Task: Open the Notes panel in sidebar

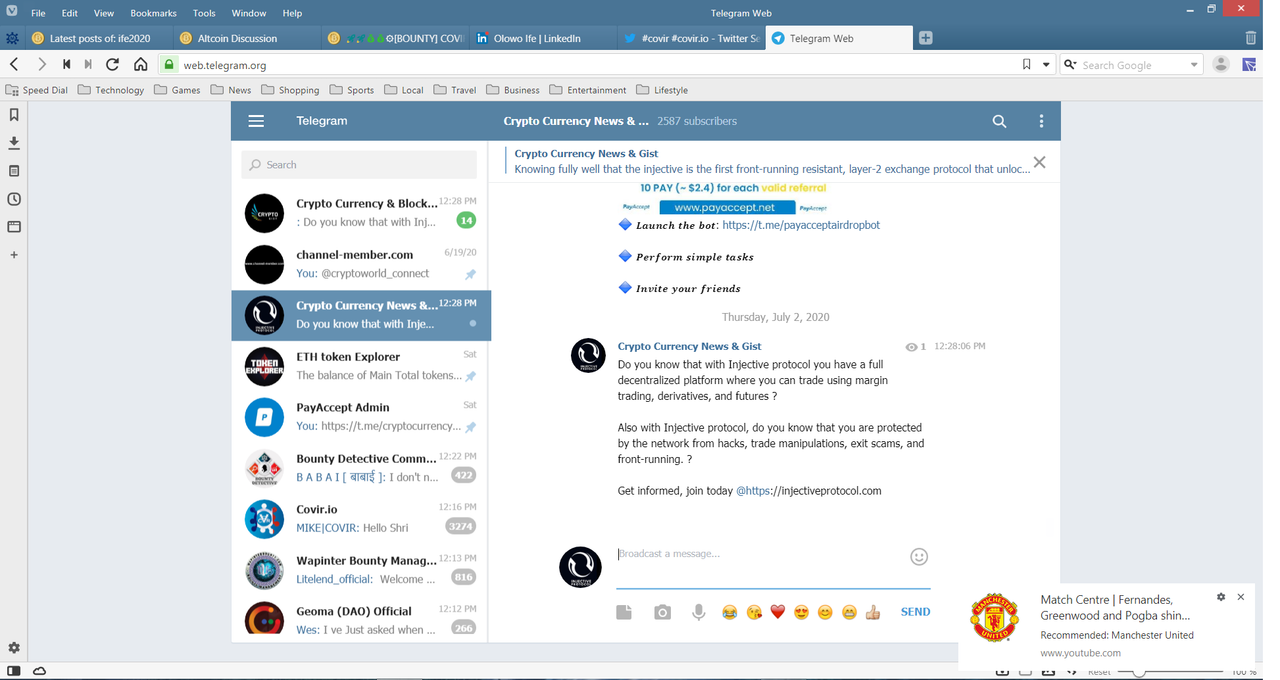Action: click(14, 171)
